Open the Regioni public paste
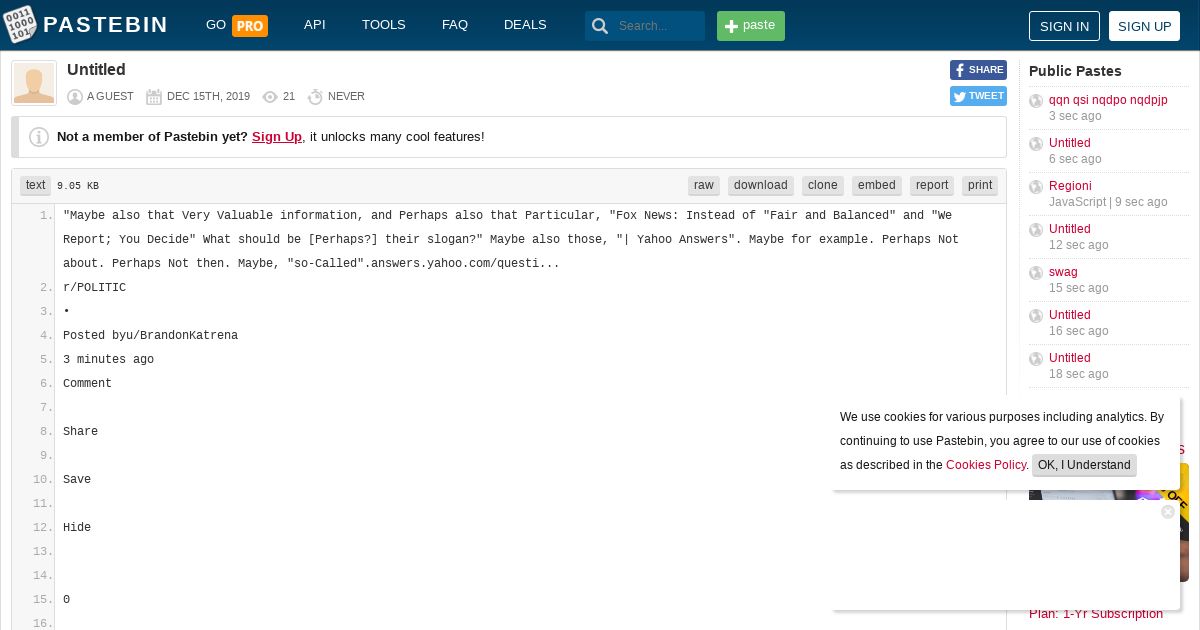This screenshot has height=630, width=1200. click(1070, 186)
